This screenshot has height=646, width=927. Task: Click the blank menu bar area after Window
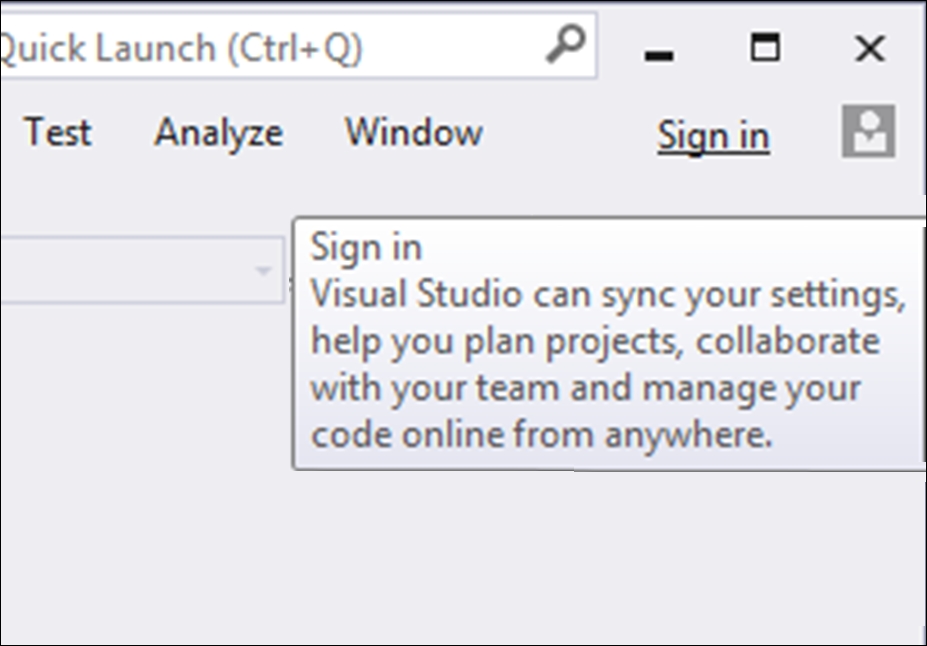tap(568, 133)
